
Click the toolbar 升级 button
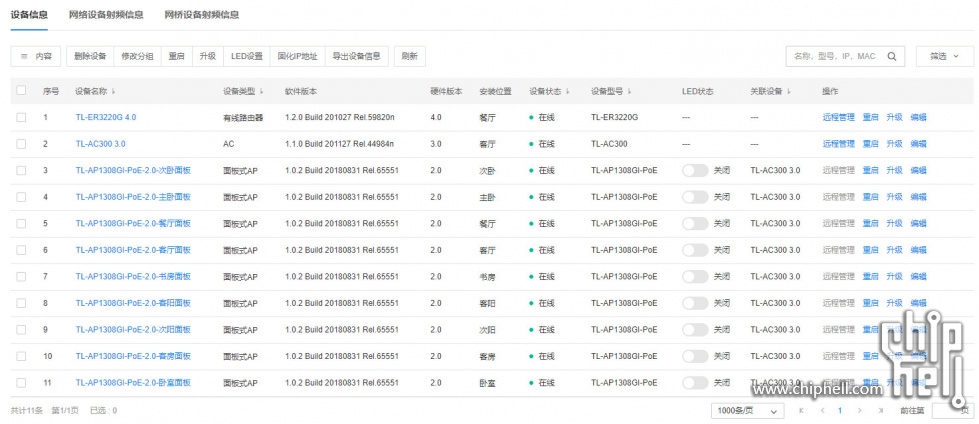(207, 56)
